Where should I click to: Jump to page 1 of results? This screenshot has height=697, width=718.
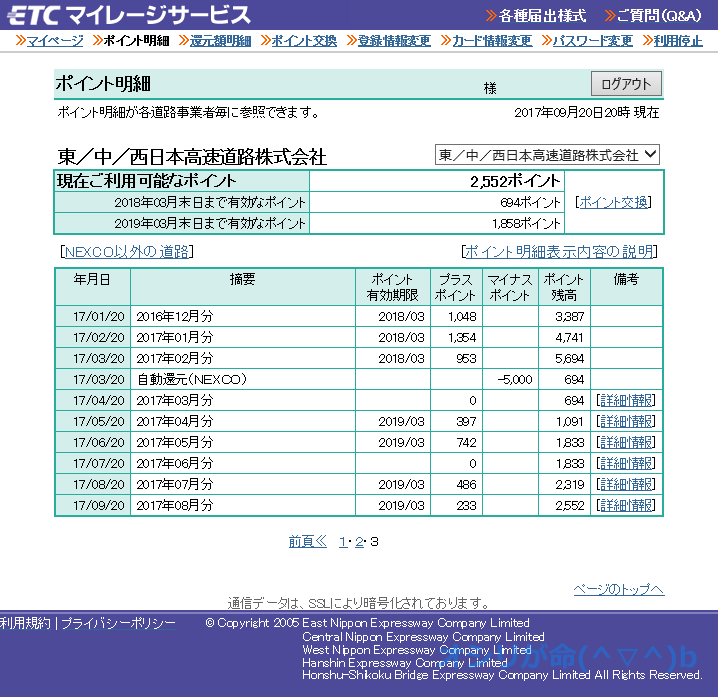pos(343,542)
